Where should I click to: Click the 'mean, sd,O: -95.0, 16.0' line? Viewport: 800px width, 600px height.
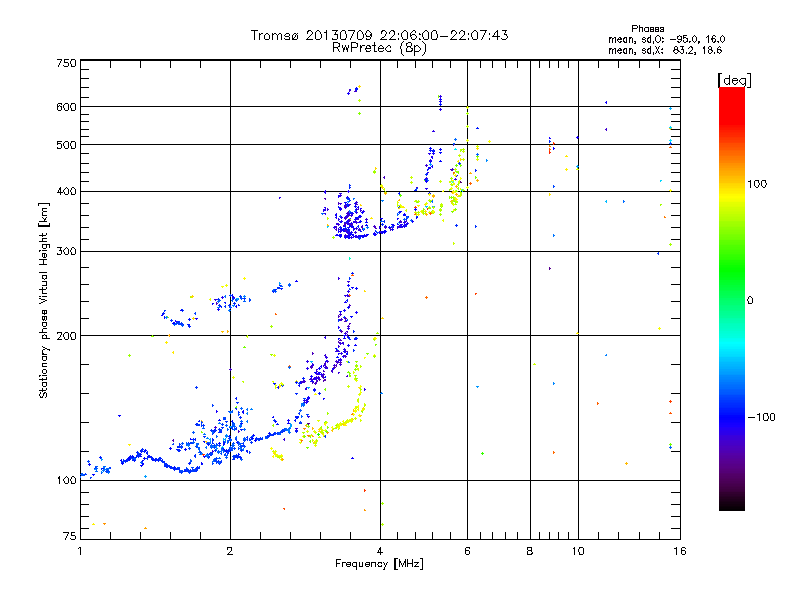pos(666,39)
